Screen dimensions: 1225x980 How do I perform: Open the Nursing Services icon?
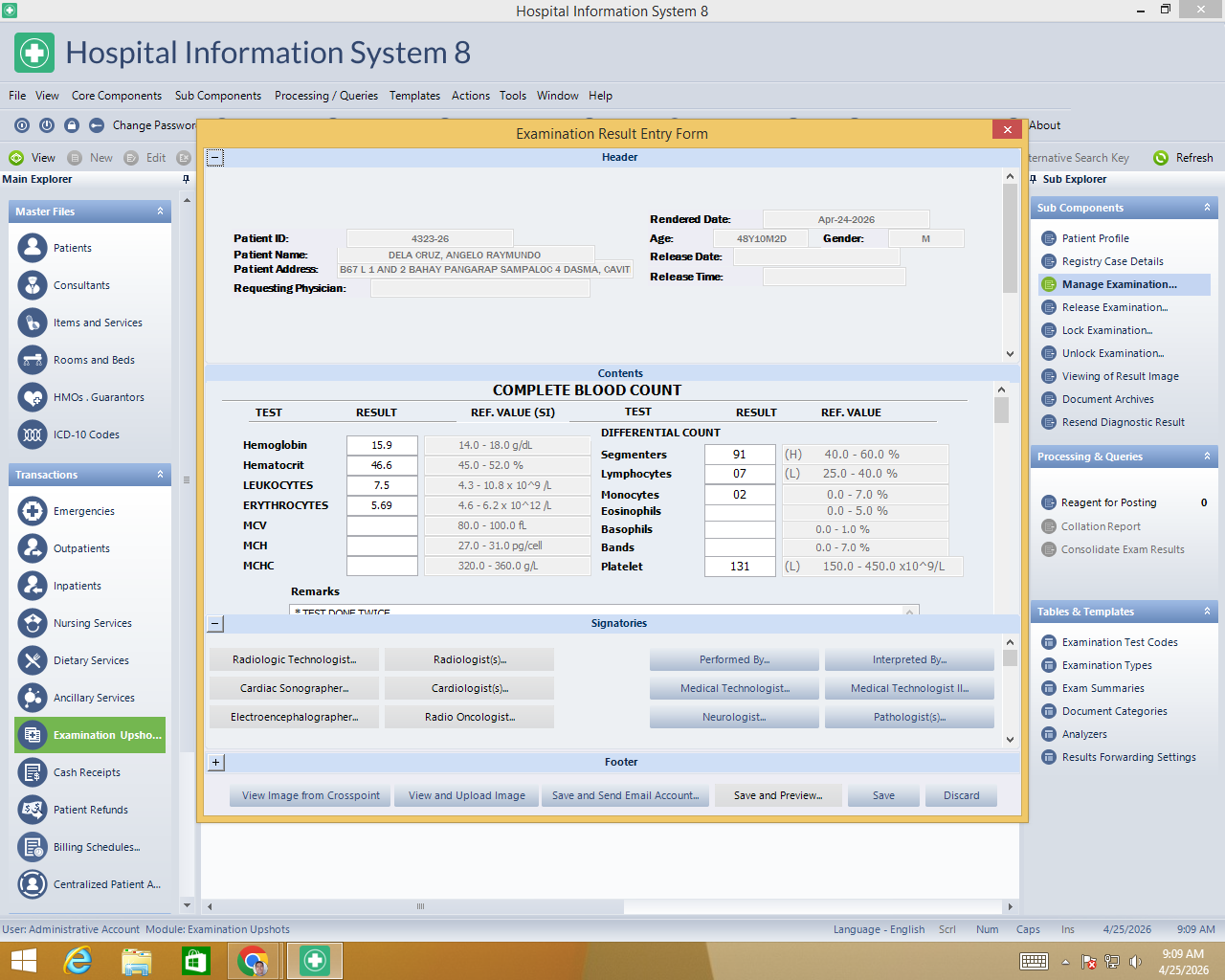pos(33,623)
